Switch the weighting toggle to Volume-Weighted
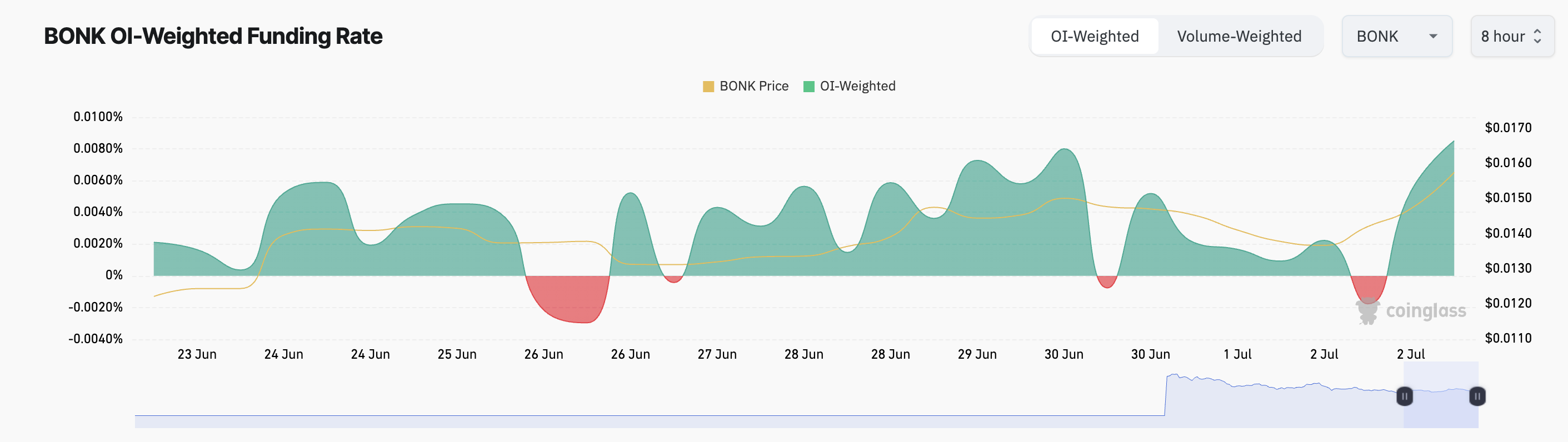Viewport: 1568px width, 442px height. pos(1240,37)
